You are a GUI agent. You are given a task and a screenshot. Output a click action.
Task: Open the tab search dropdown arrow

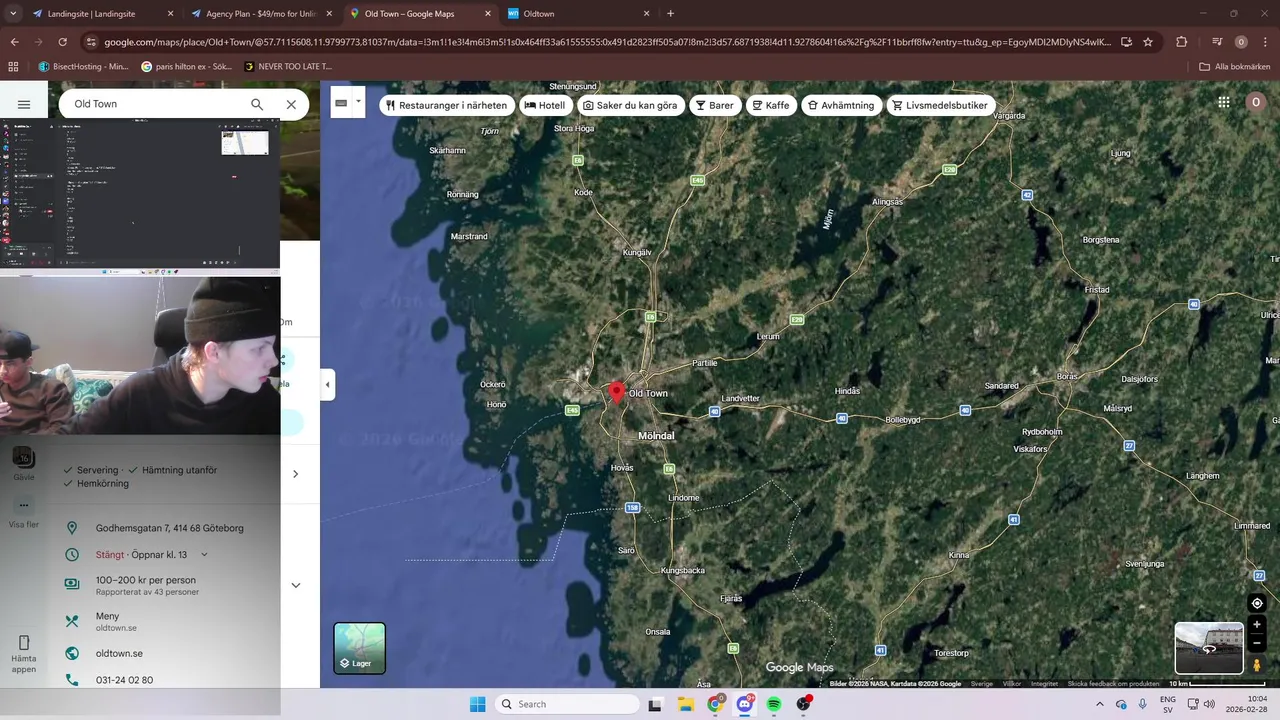[13, 14]
